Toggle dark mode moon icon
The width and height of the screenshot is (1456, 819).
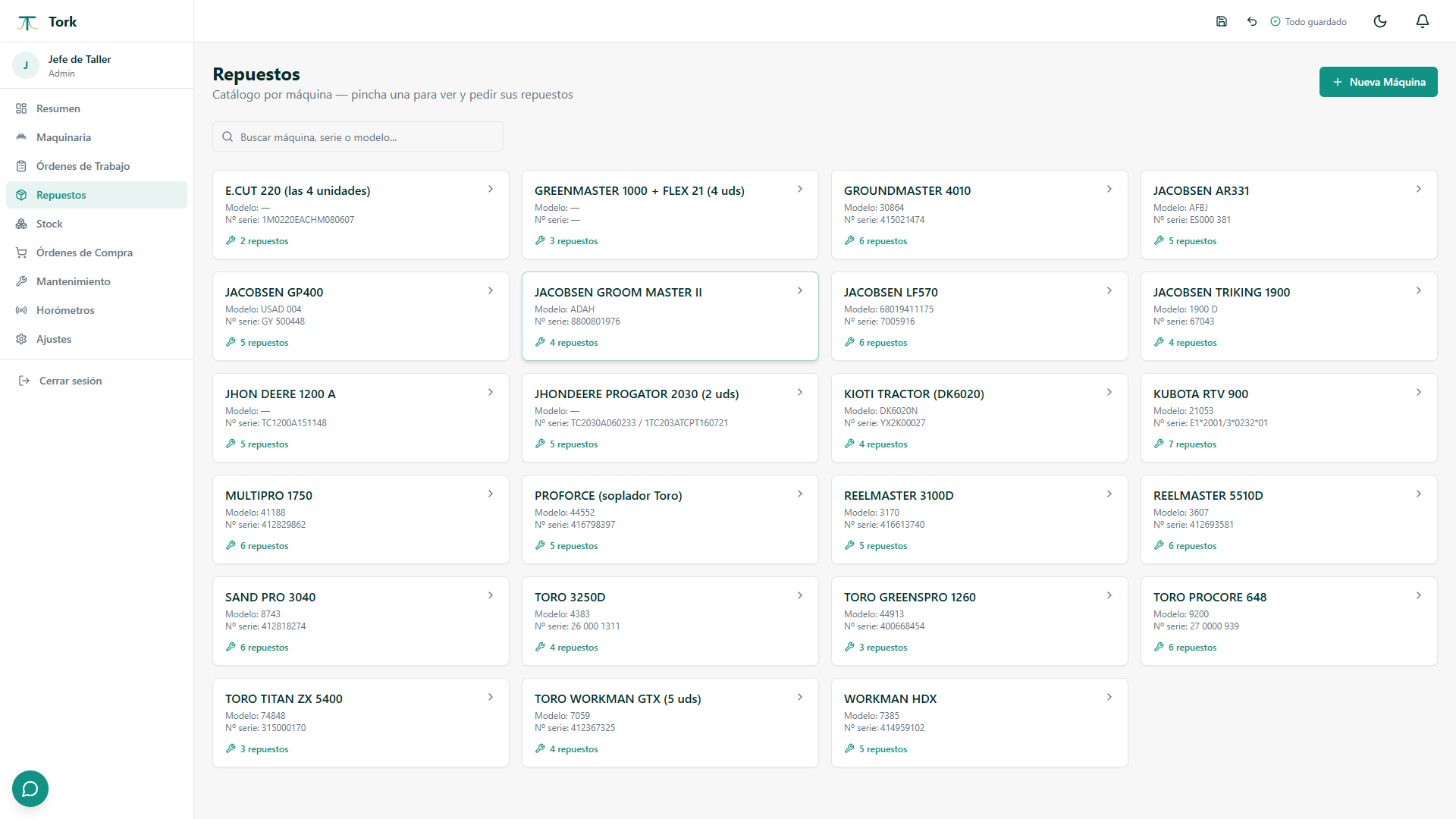tap(1380, 21)
